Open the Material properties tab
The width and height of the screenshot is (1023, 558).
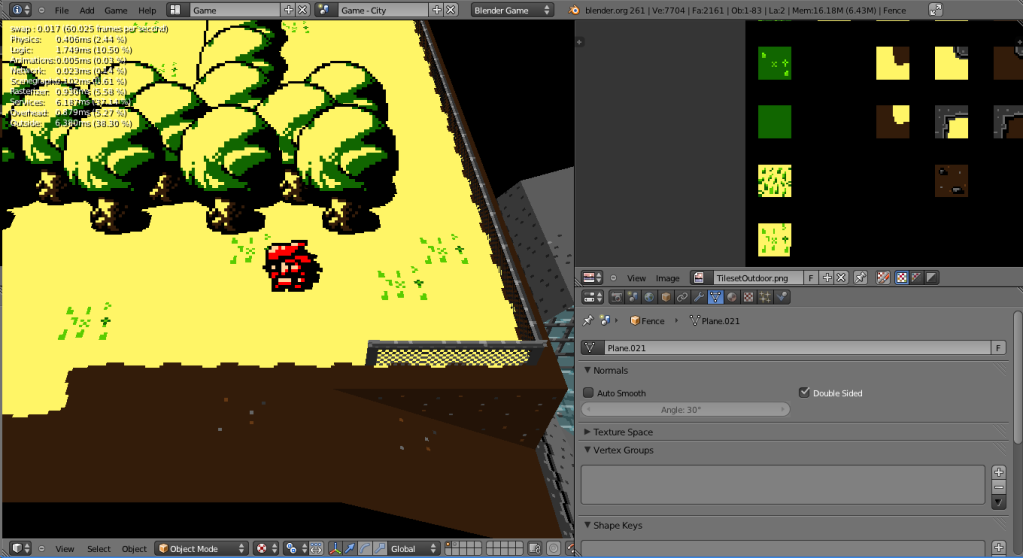click(x=732, y=297)
